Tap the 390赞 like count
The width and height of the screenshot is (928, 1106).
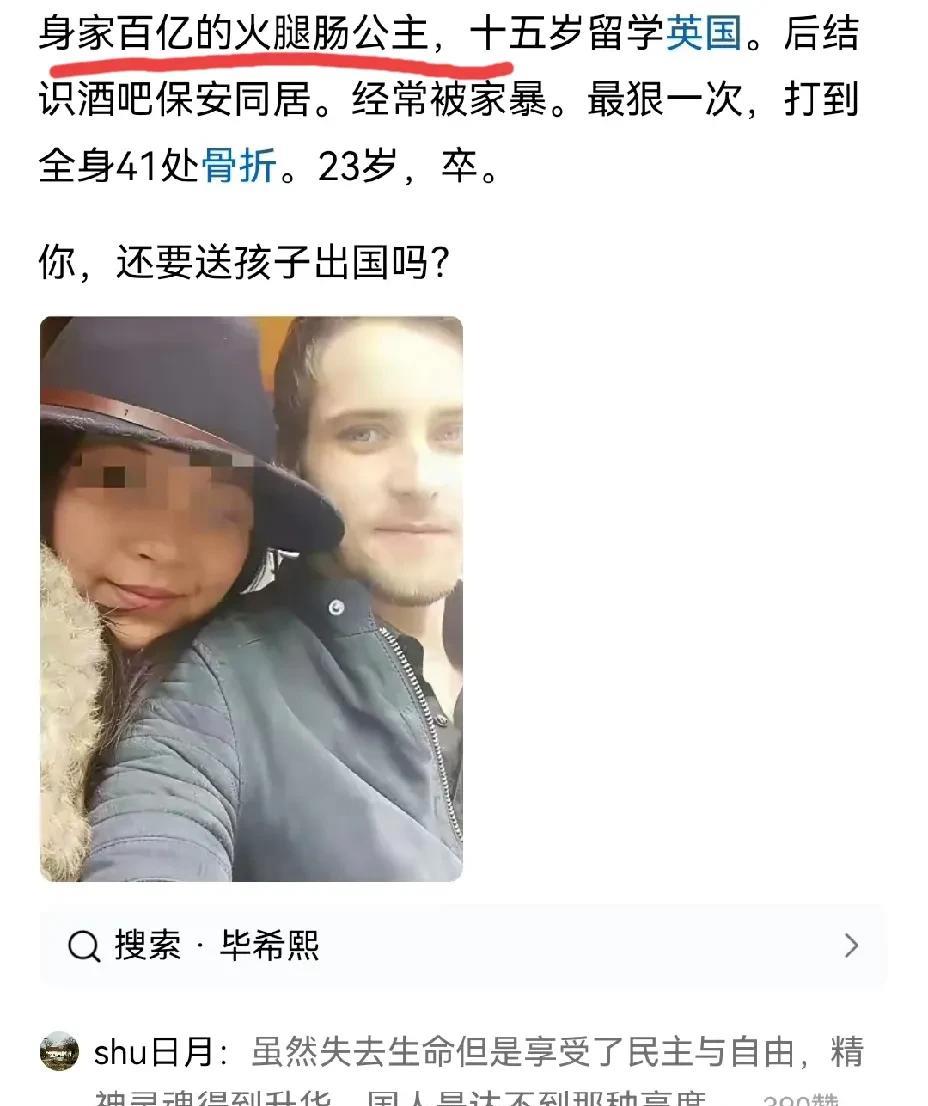coord(800,1100)
